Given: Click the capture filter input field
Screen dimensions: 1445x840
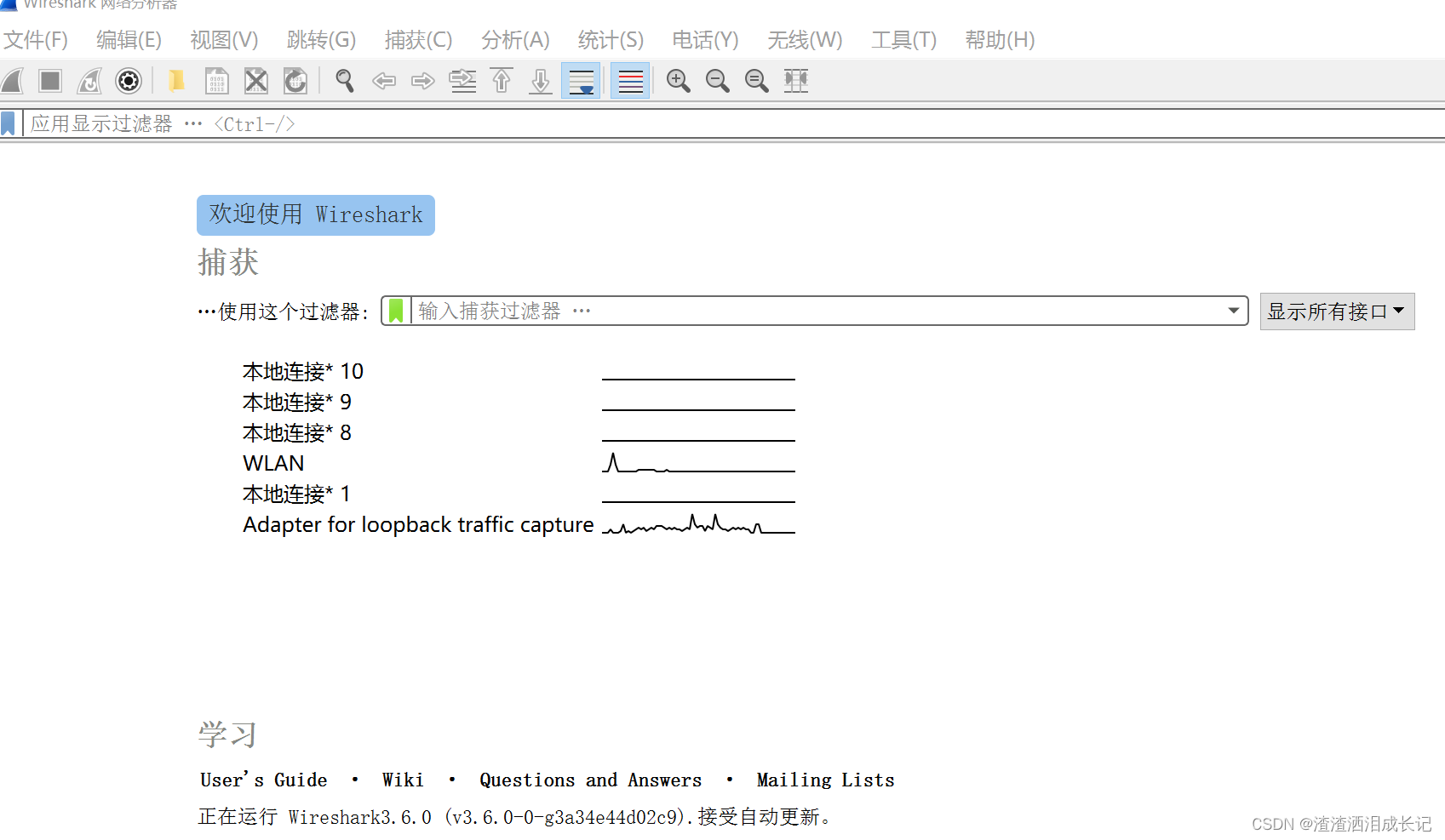Looking at the screenshot, I should click(817, 311).
